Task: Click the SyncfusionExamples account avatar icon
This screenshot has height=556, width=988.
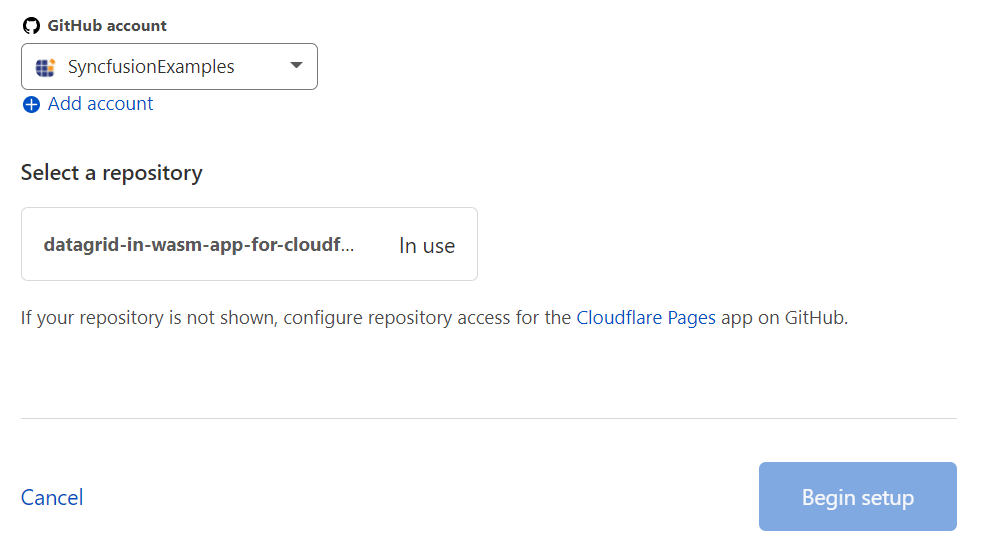Action: click(45, 68)
